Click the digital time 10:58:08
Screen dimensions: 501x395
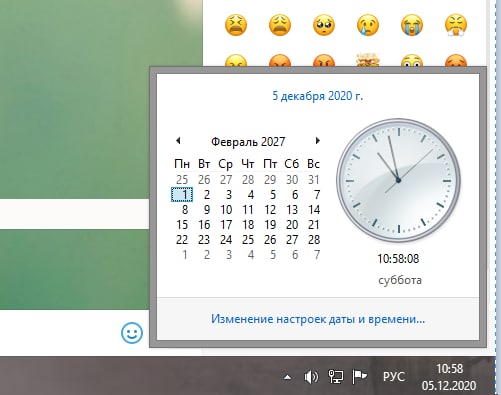coord(398,259)
